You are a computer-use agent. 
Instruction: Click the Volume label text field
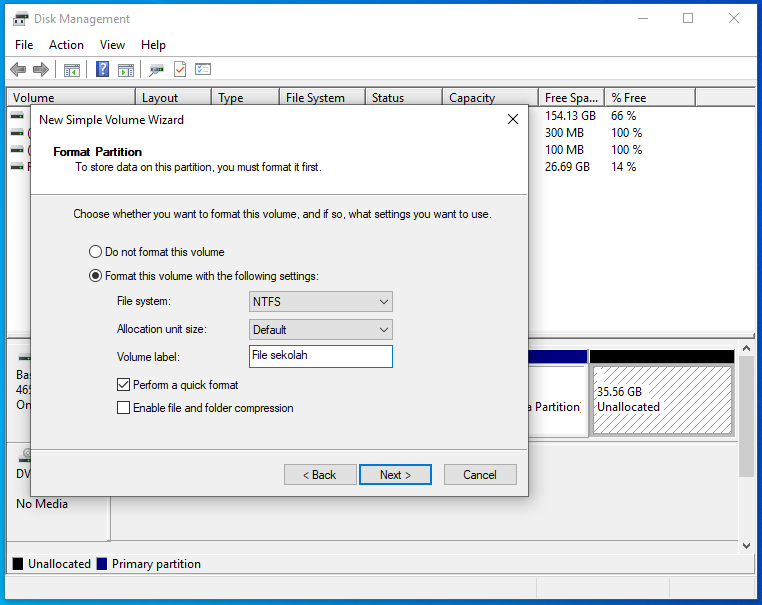[320, 356]
